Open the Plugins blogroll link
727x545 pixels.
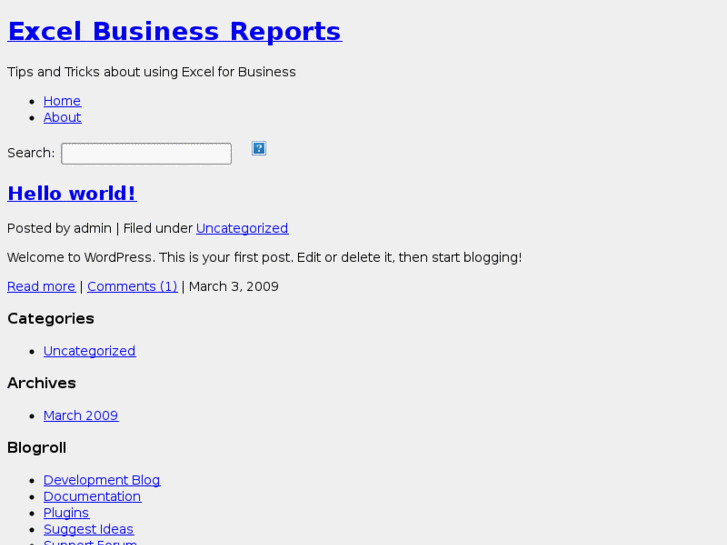(66, 513)
